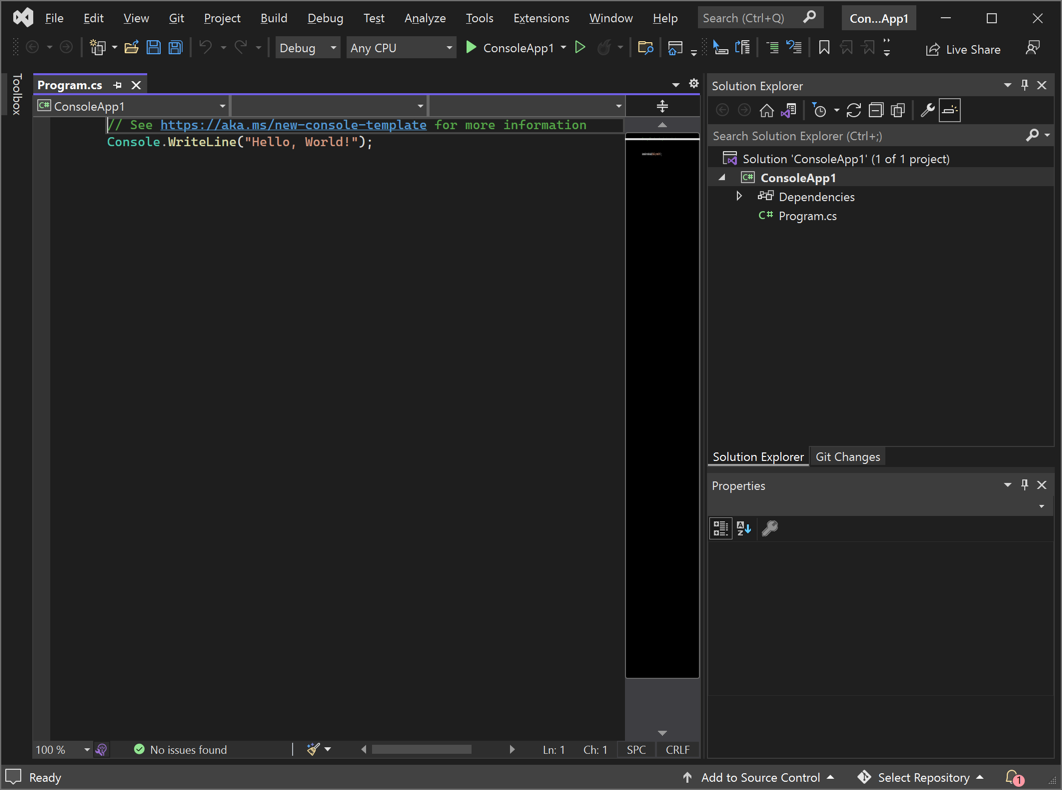Collapse the ConsoleApp1 project node
This screenshot has width=1062, height=790.
click(723, 178)
